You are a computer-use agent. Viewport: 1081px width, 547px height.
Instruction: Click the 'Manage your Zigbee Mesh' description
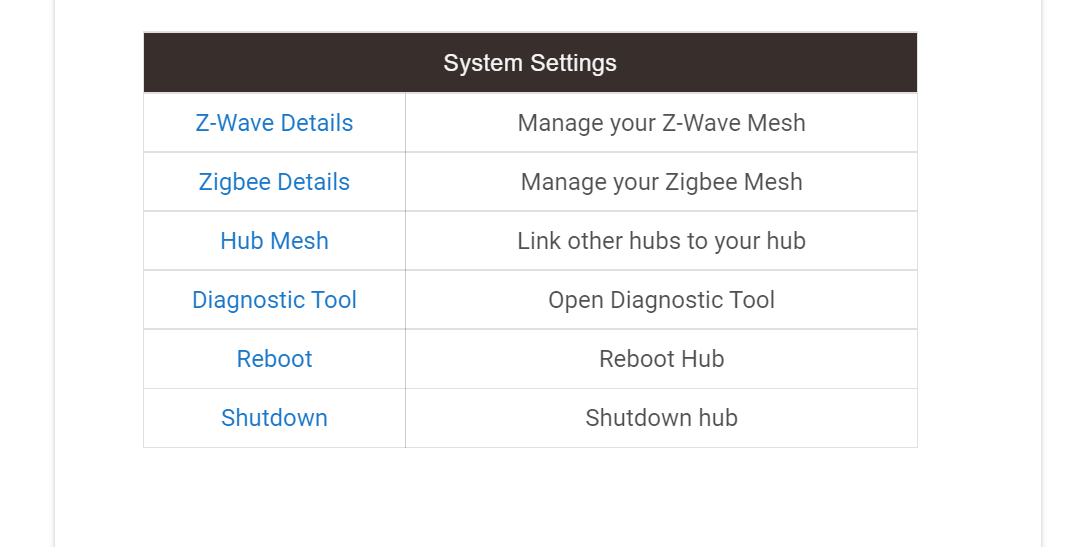click(661, 182)
